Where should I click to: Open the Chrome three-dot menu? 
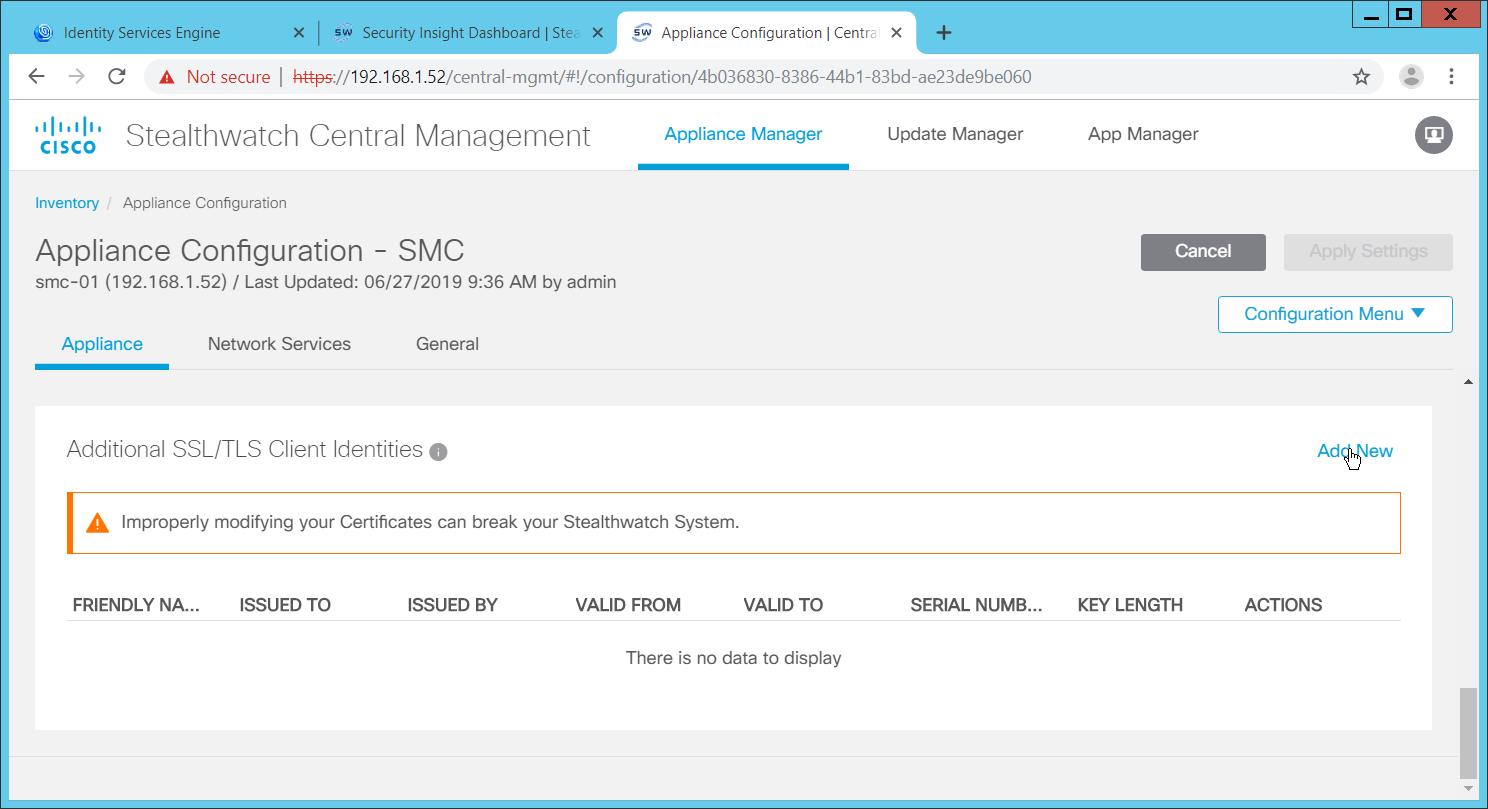point(1451,77)
